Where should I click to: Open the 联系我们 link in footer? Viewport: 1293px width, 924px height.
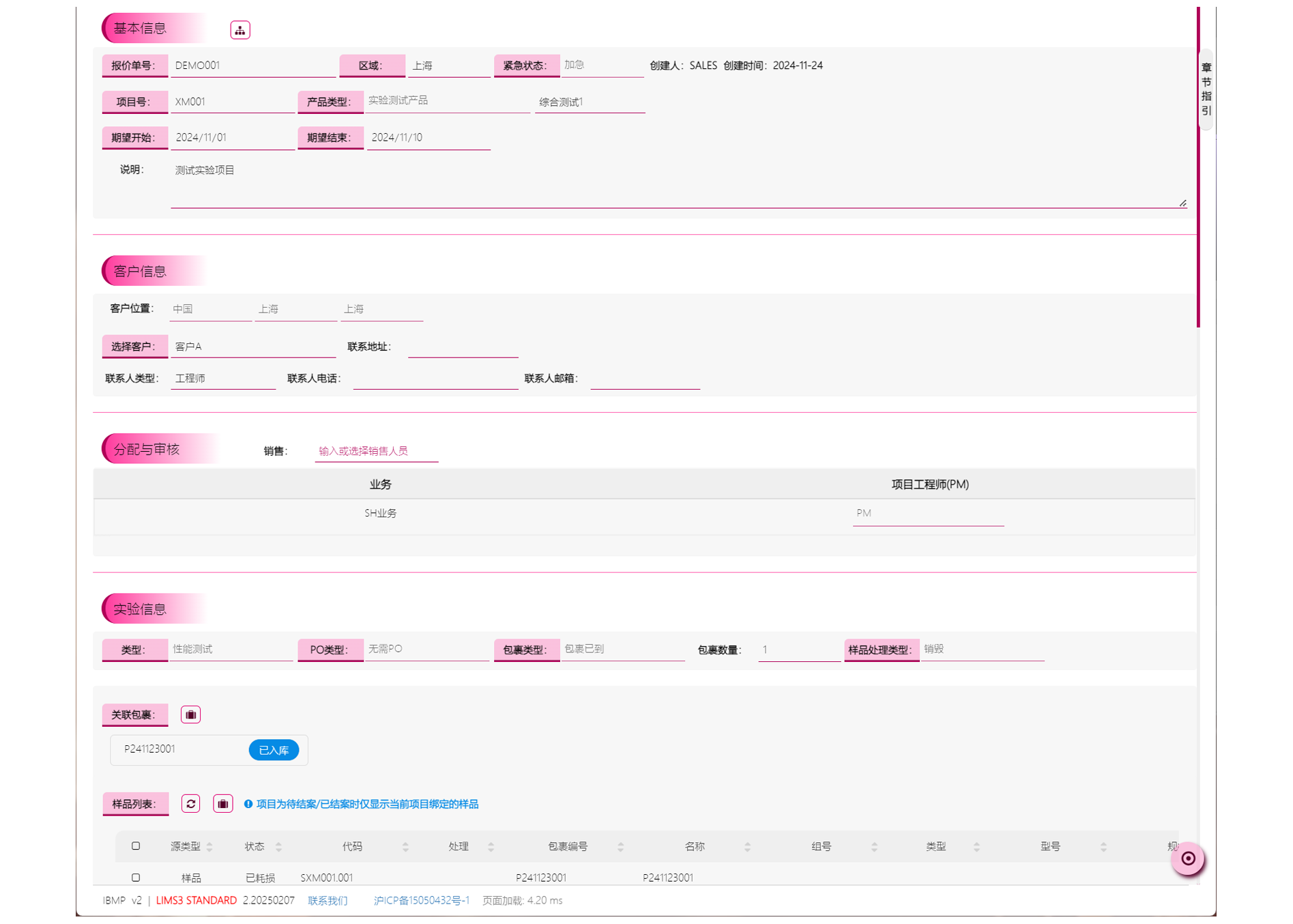328,901
